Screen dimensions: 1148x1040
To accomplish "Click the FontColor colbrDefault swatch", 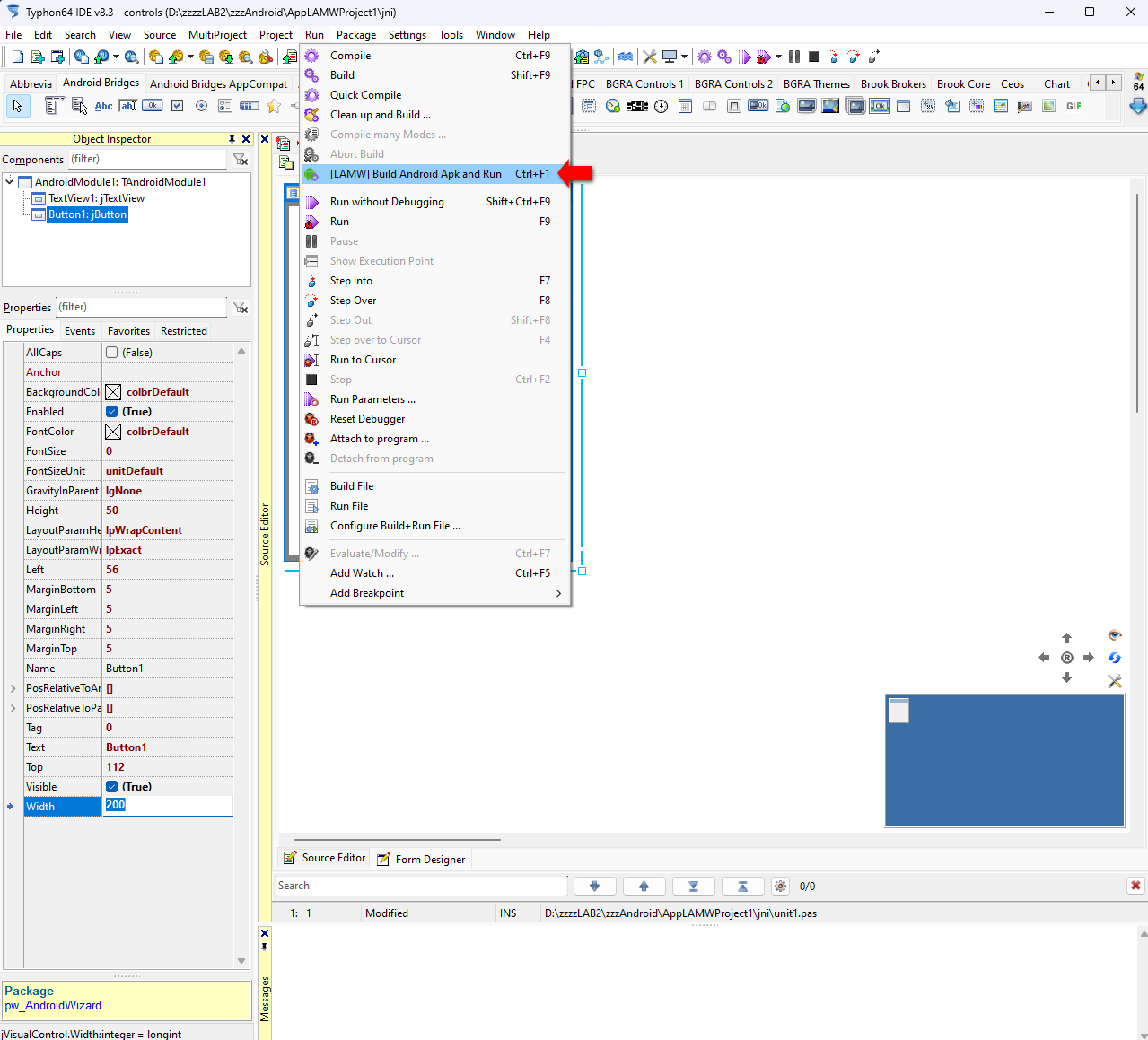I will pos(113,432).
